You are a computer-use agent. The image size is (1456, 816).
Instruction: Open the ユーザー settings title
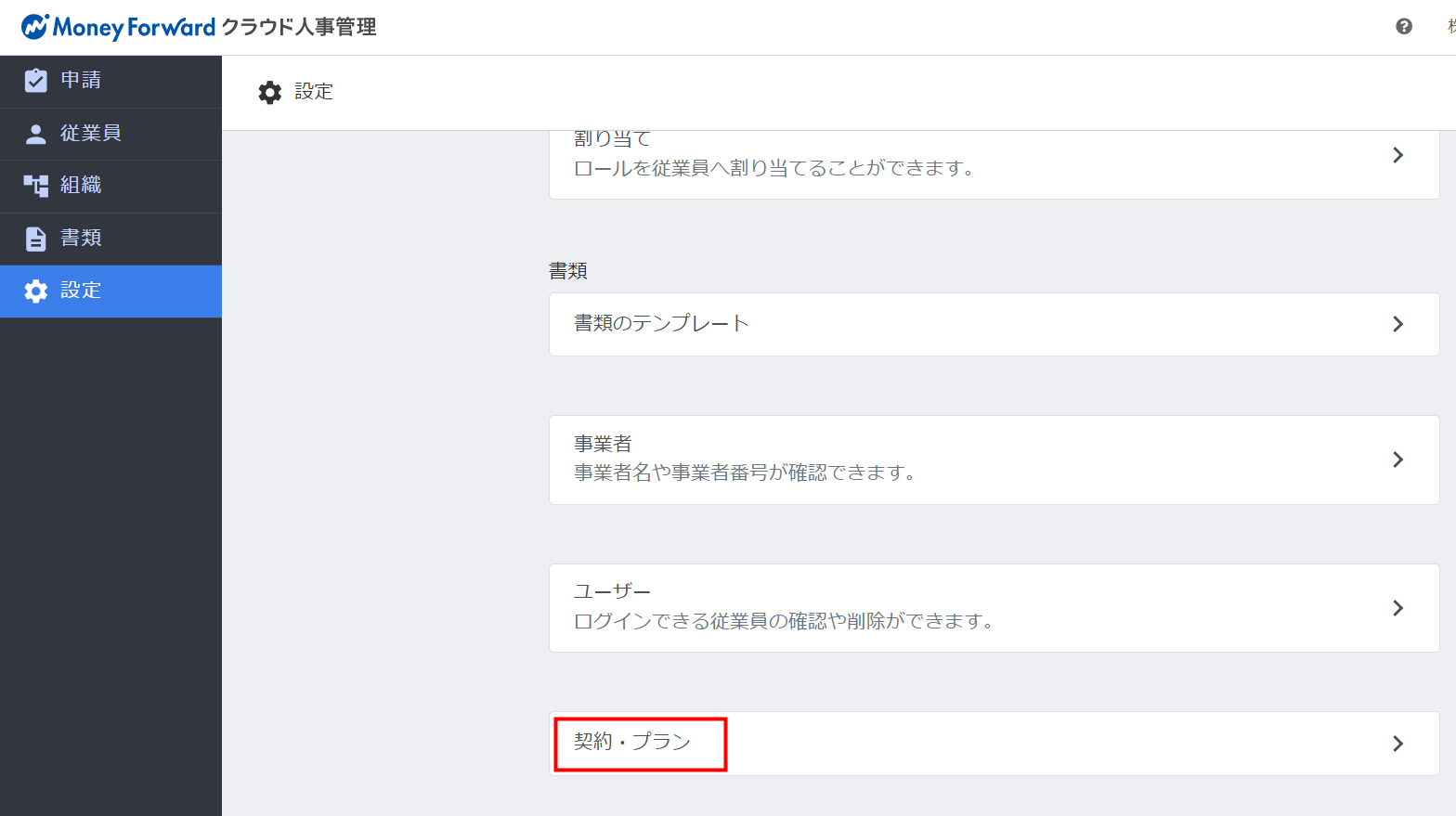click(x=612, y=592)
